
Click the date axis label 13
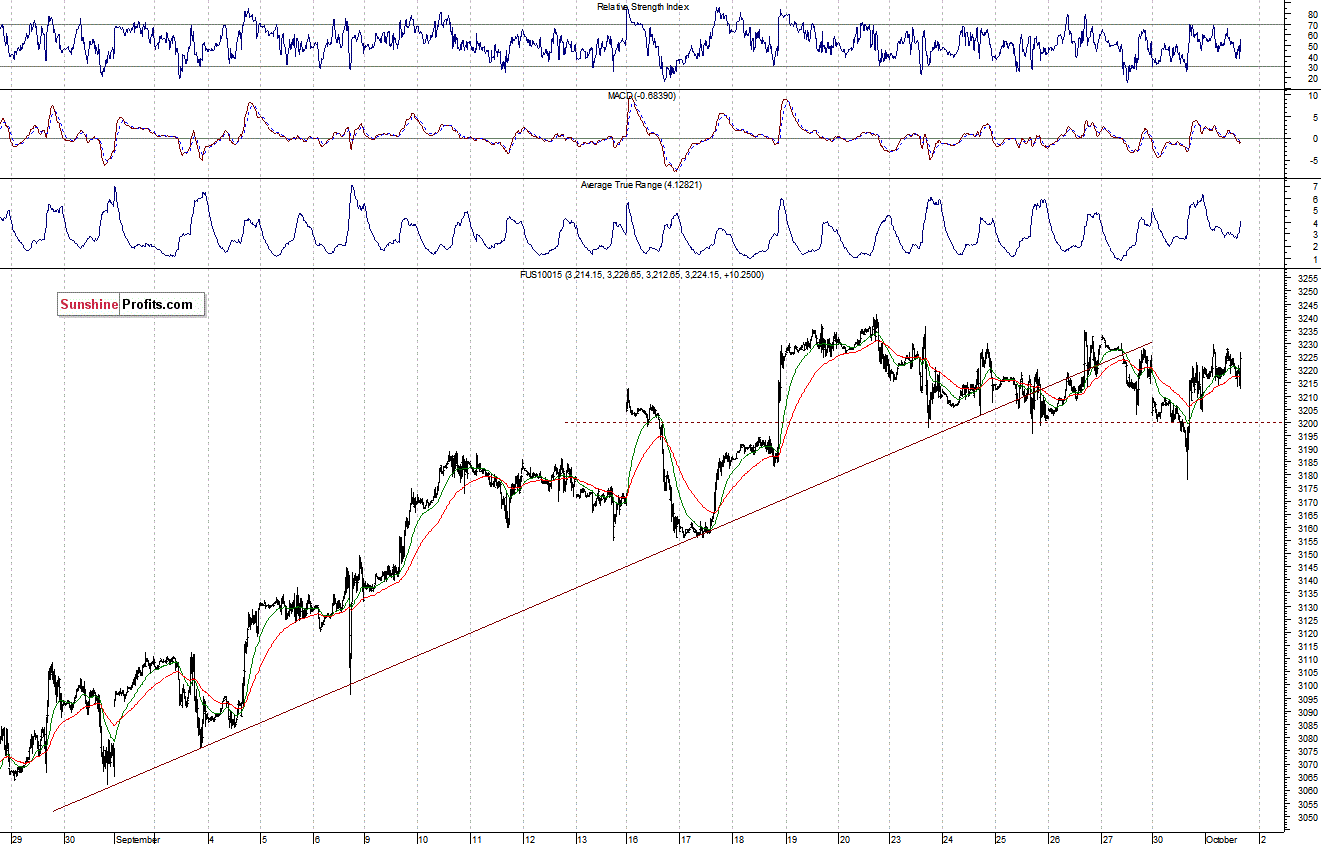pyautogui.click(x=581, y=839)
